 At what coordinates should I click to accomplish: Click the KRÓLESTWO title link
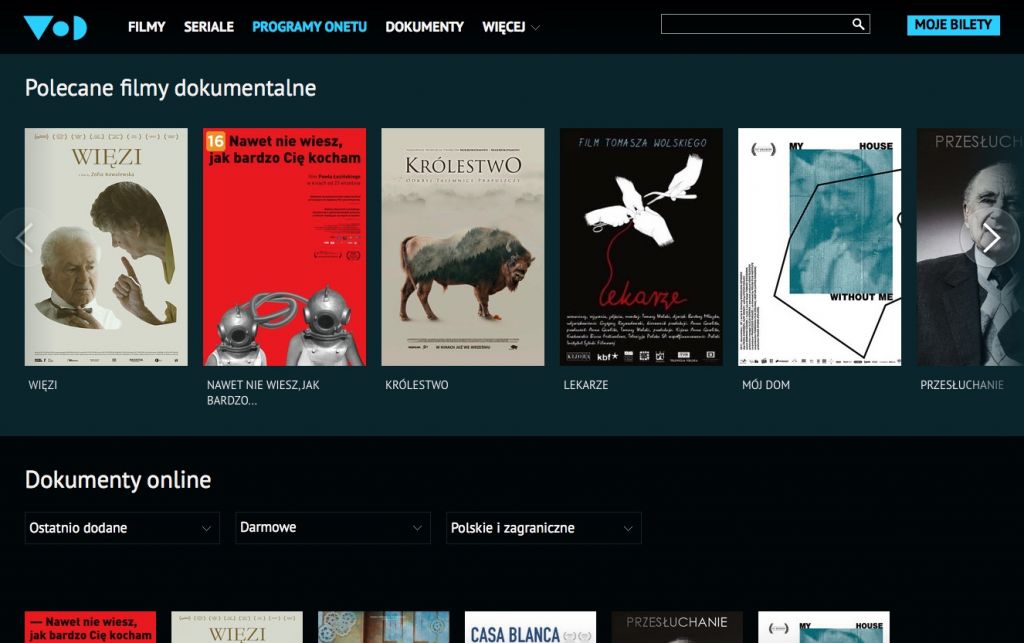click(x=417, y=385)
